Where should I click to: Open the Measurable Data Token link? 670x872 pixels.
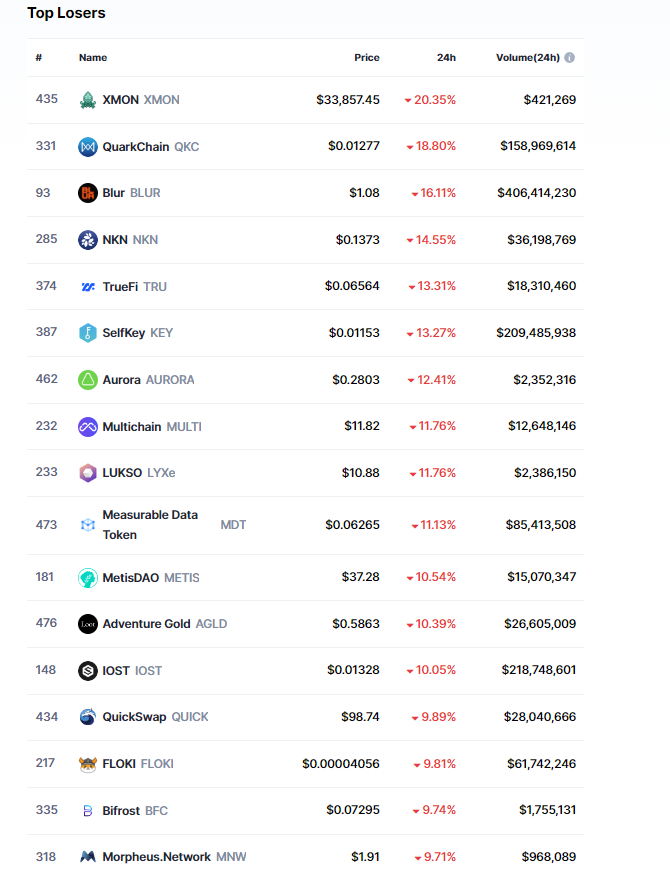pos(150,525)
